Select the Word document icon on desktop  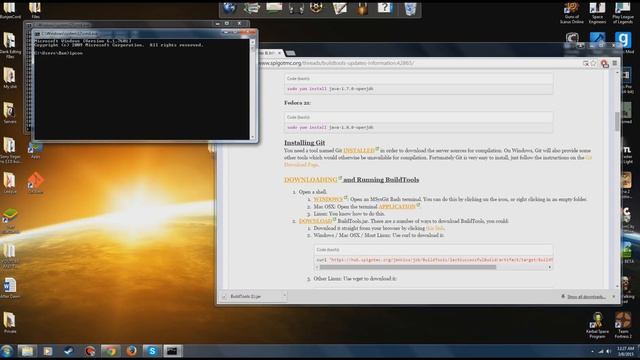pos(10,288)
